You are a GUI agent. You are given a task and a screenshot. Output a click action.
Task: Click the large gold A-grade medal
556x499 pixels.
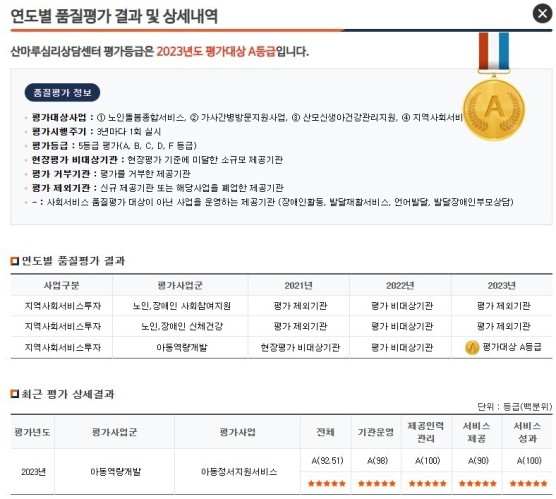494,109
